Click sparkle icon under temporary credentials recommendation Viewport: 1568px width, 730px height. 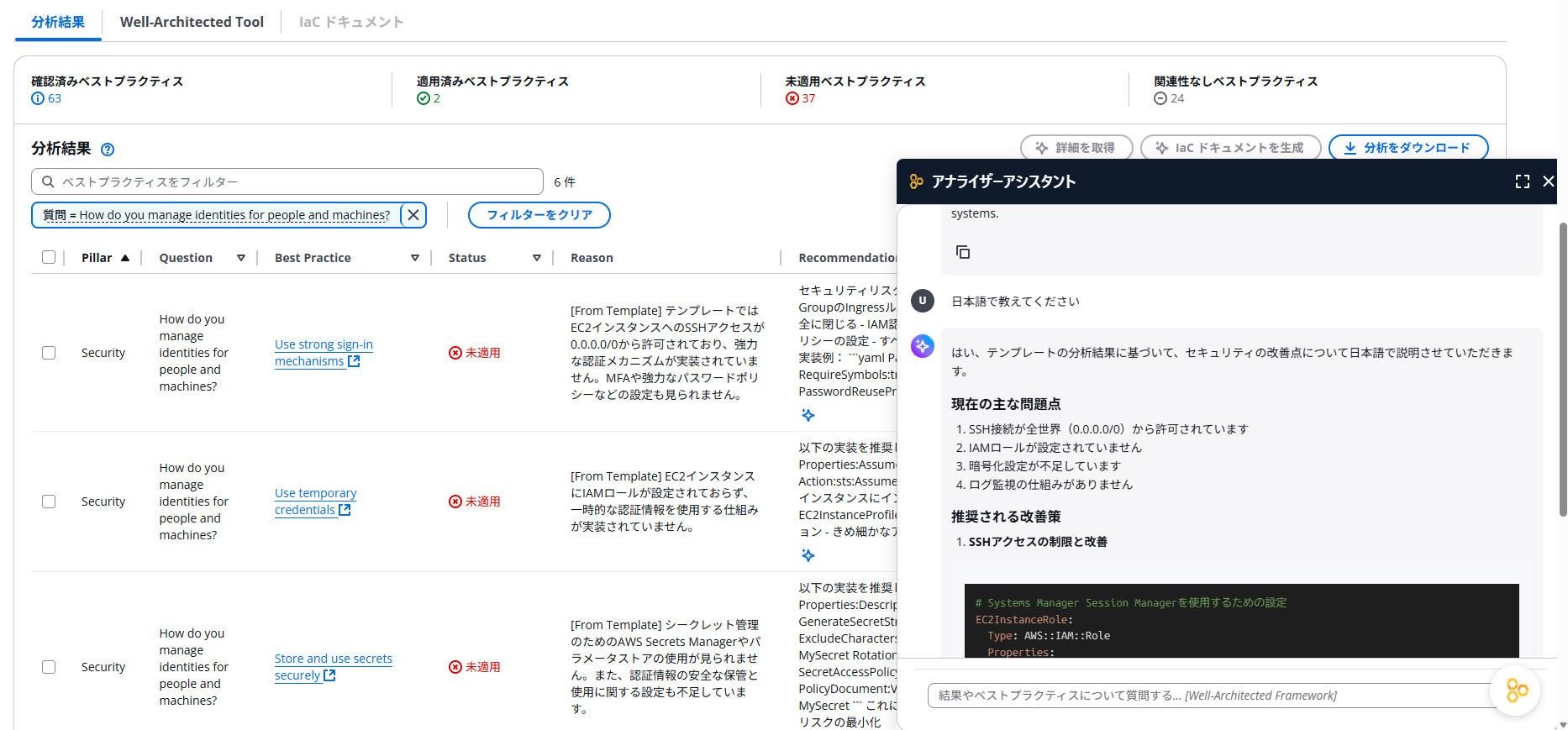point(808,555)
